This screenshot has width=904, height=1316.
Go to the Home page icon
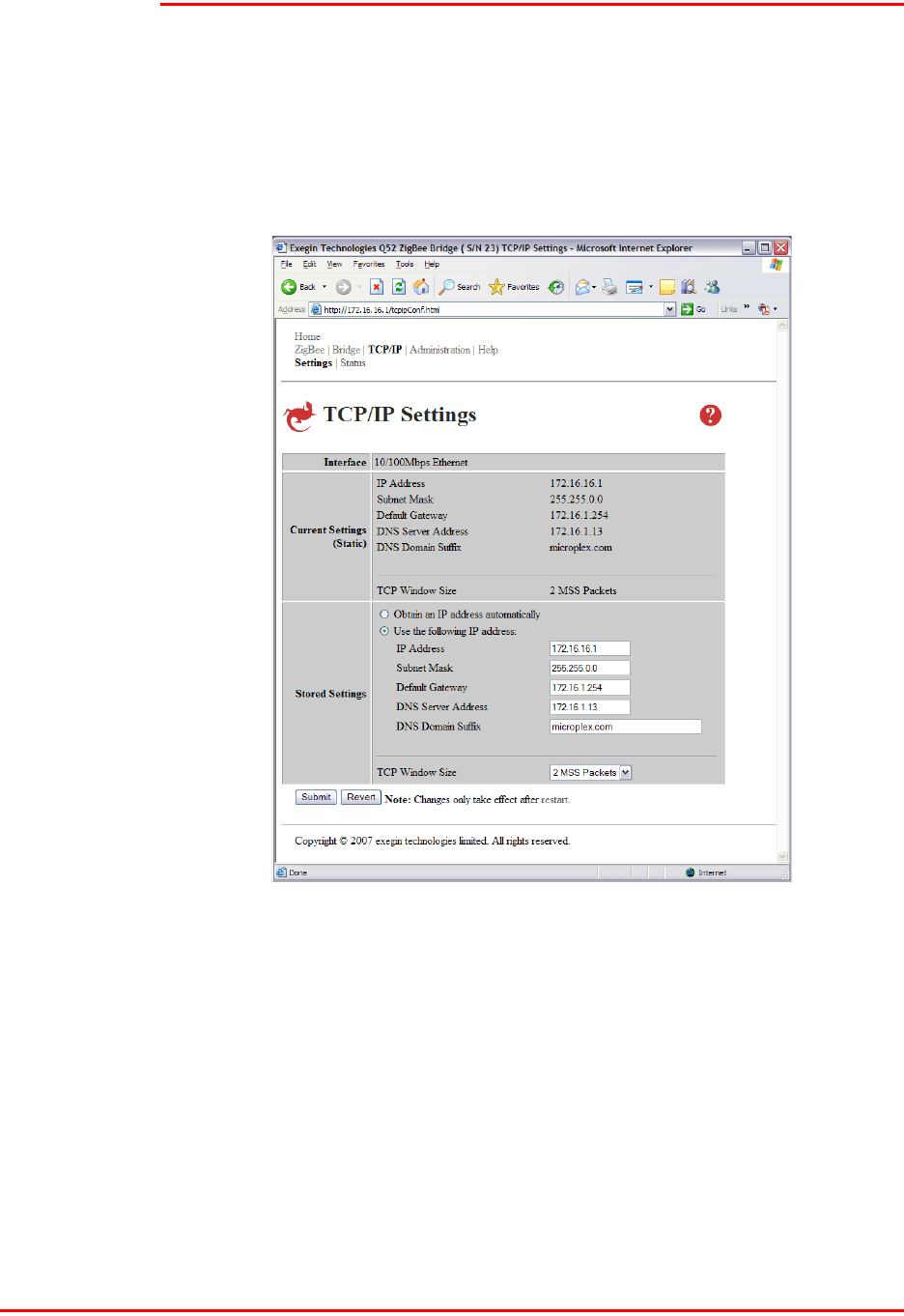[421, 287]
